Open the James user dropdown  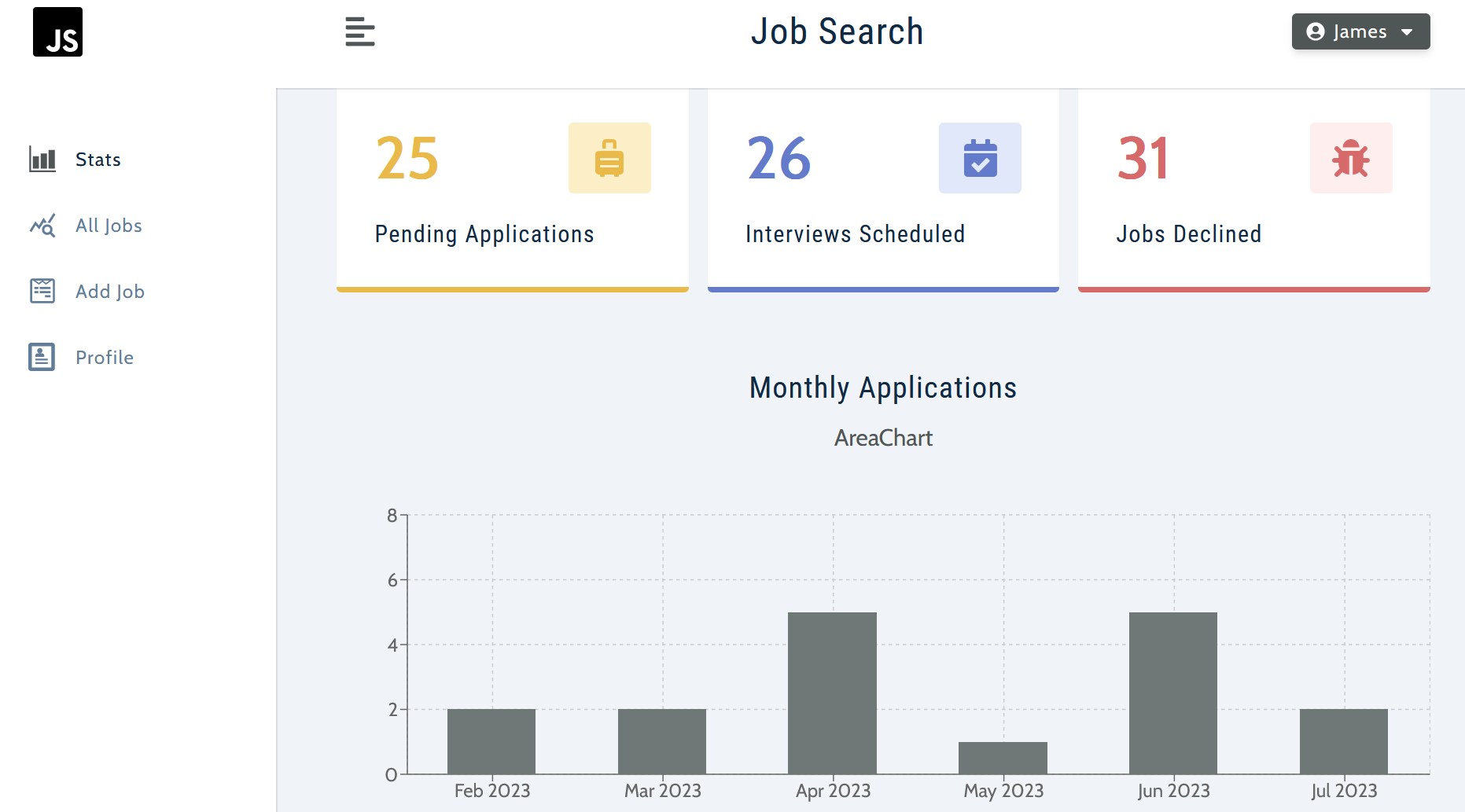pyautogui.click(x=1360, y=32)
